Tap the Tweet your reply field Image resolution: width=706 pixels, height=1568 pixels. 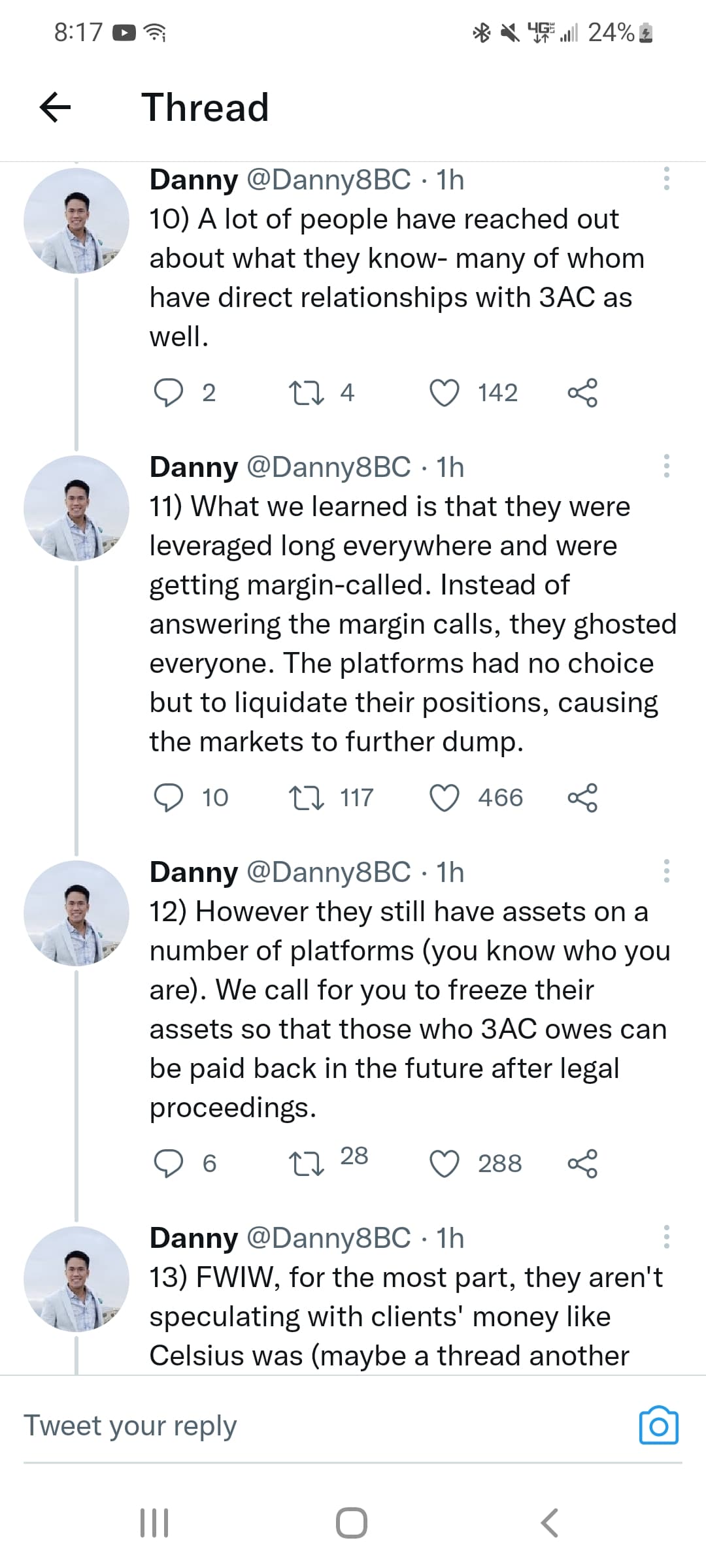tap(327, 1426)
